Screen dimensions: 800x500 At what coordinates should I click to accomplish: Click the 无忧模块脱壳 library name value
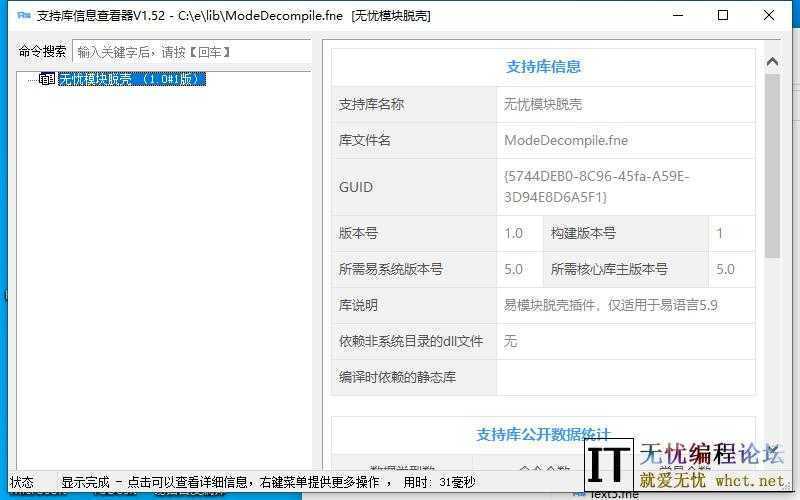tap(543, 104)
